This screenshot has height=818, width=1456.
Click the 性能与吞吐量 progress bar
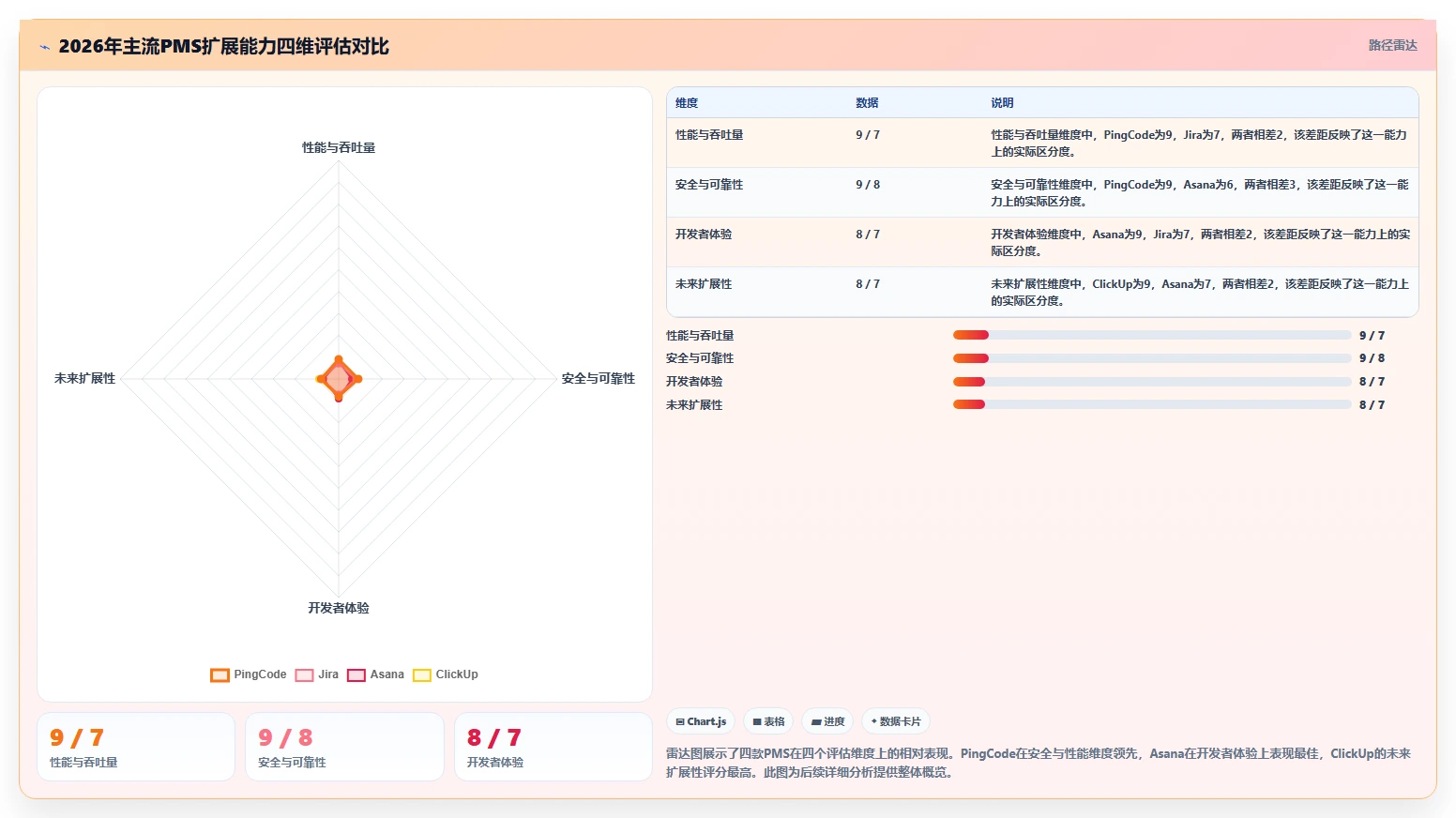pos(1152,335)
